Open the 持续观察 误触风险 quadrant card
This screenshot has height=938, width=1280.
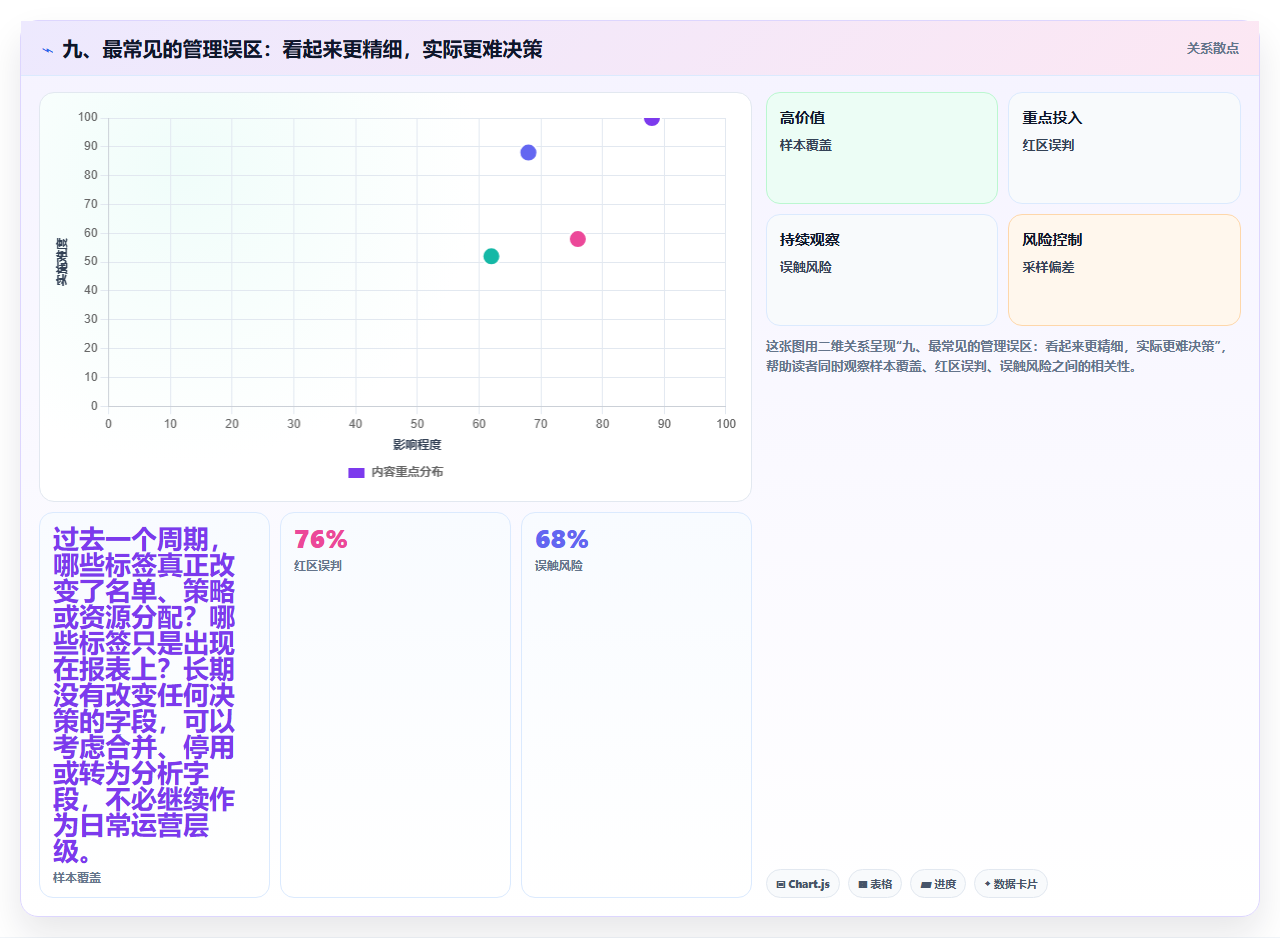[882, 270]
